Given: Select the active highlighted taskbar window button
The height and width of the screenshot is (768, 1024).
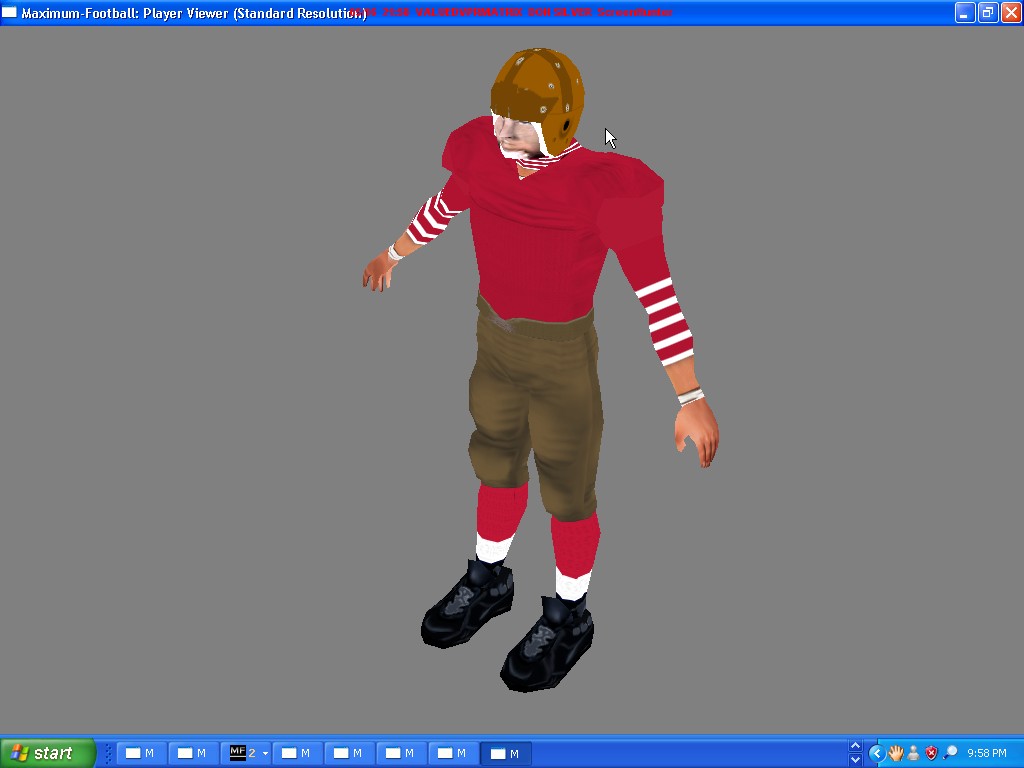Looking at the screenshot, I should [505, 753].
